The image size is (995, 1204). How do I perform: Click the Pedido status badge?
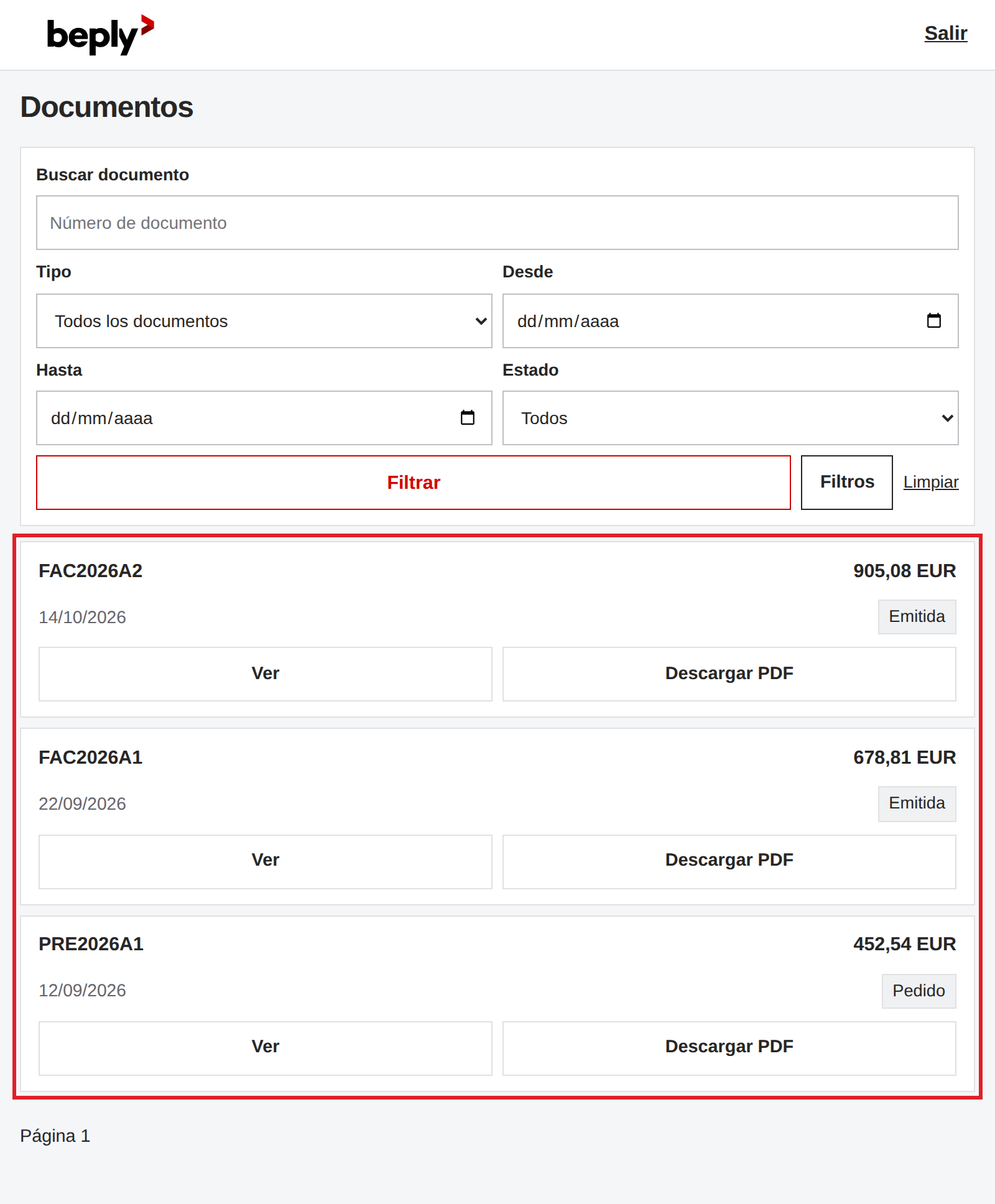tap(919, 991)
